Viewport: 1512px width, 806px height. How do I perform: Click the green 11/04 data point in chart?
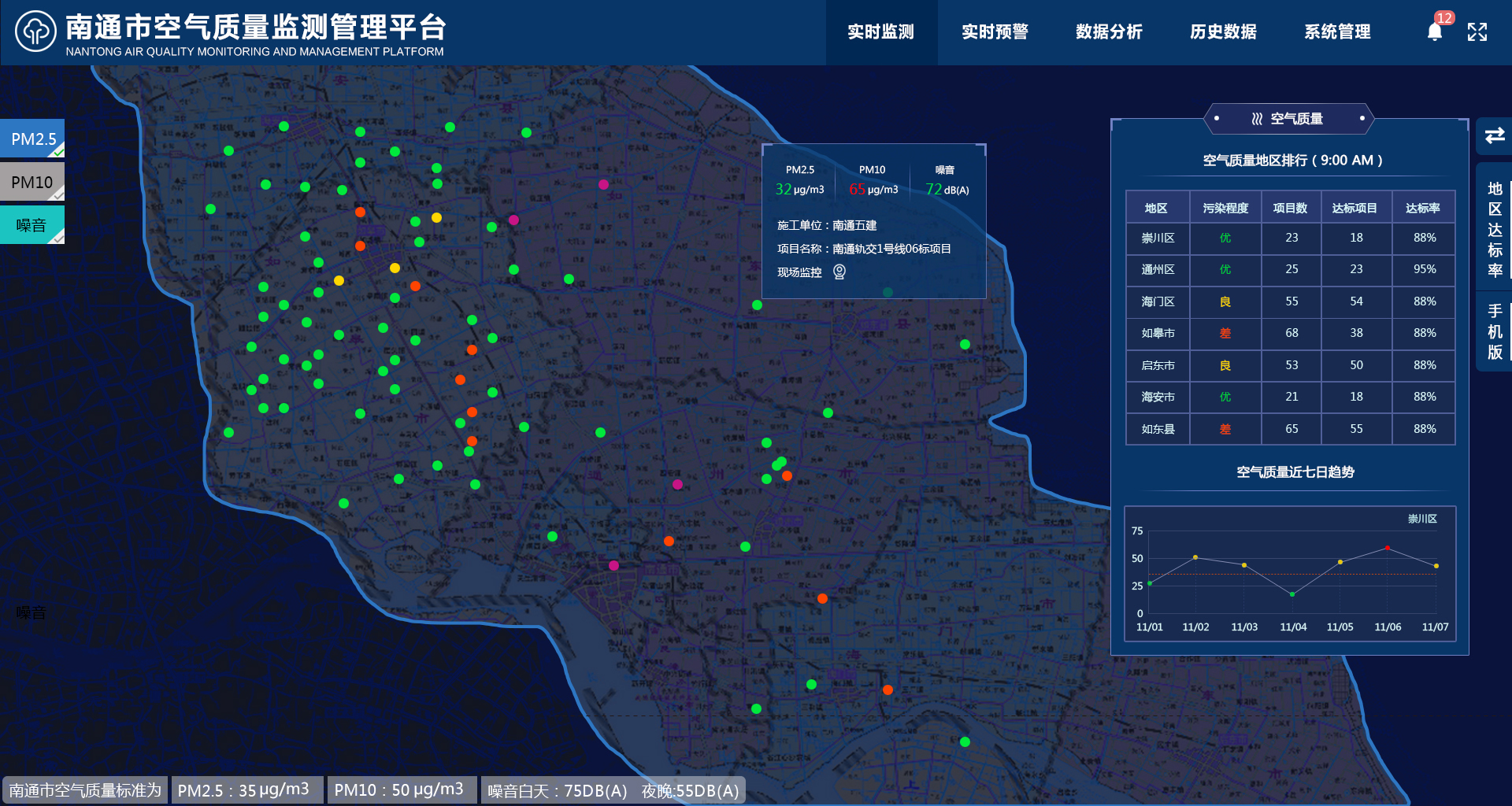[x=1292, y=594]
